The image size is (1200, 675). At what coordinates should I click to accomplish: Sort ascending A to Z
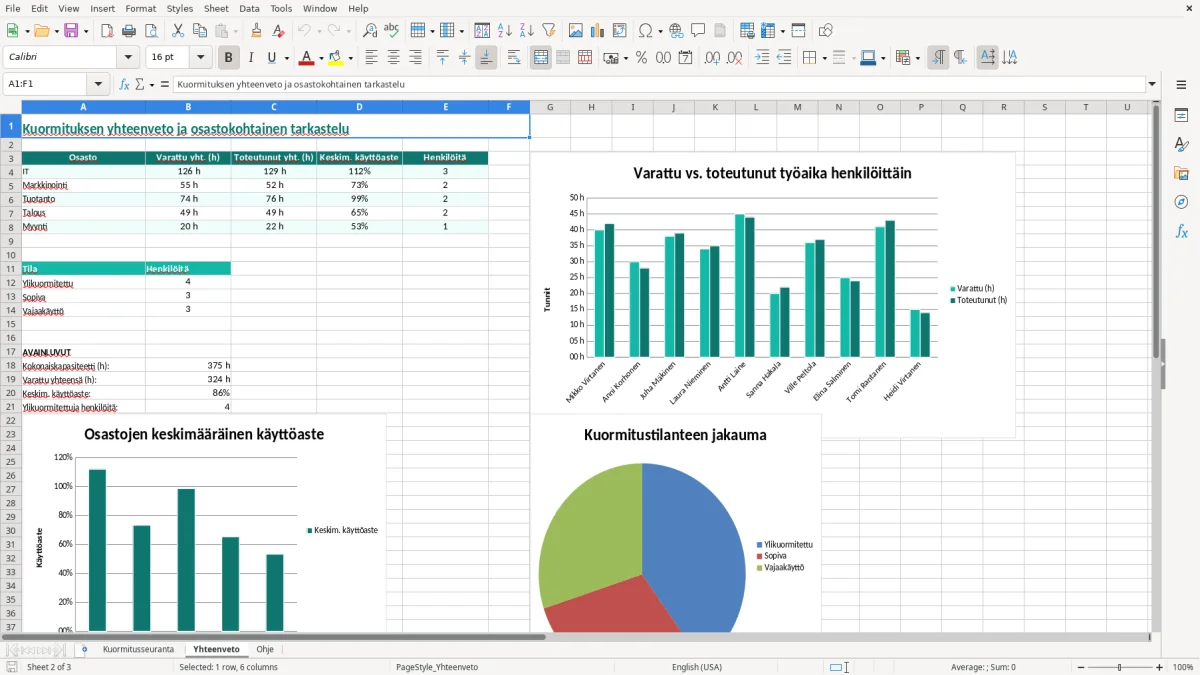(x=505, y=31)
